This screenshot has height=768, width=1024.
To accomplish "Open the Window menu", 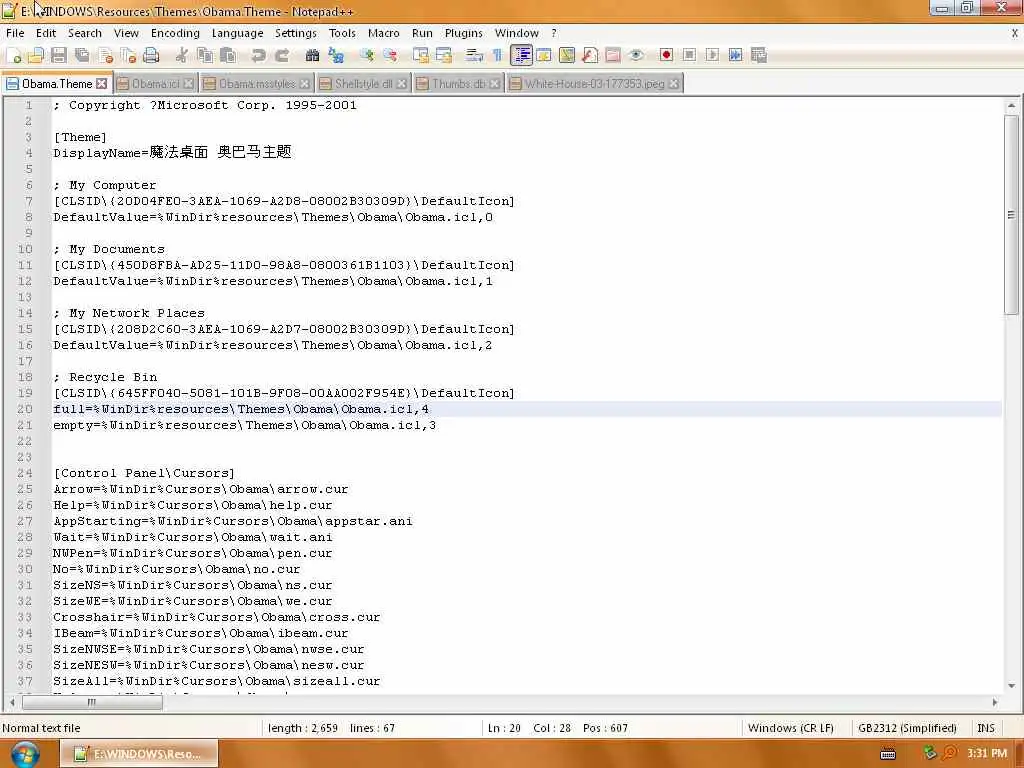I will click(517, 33).
